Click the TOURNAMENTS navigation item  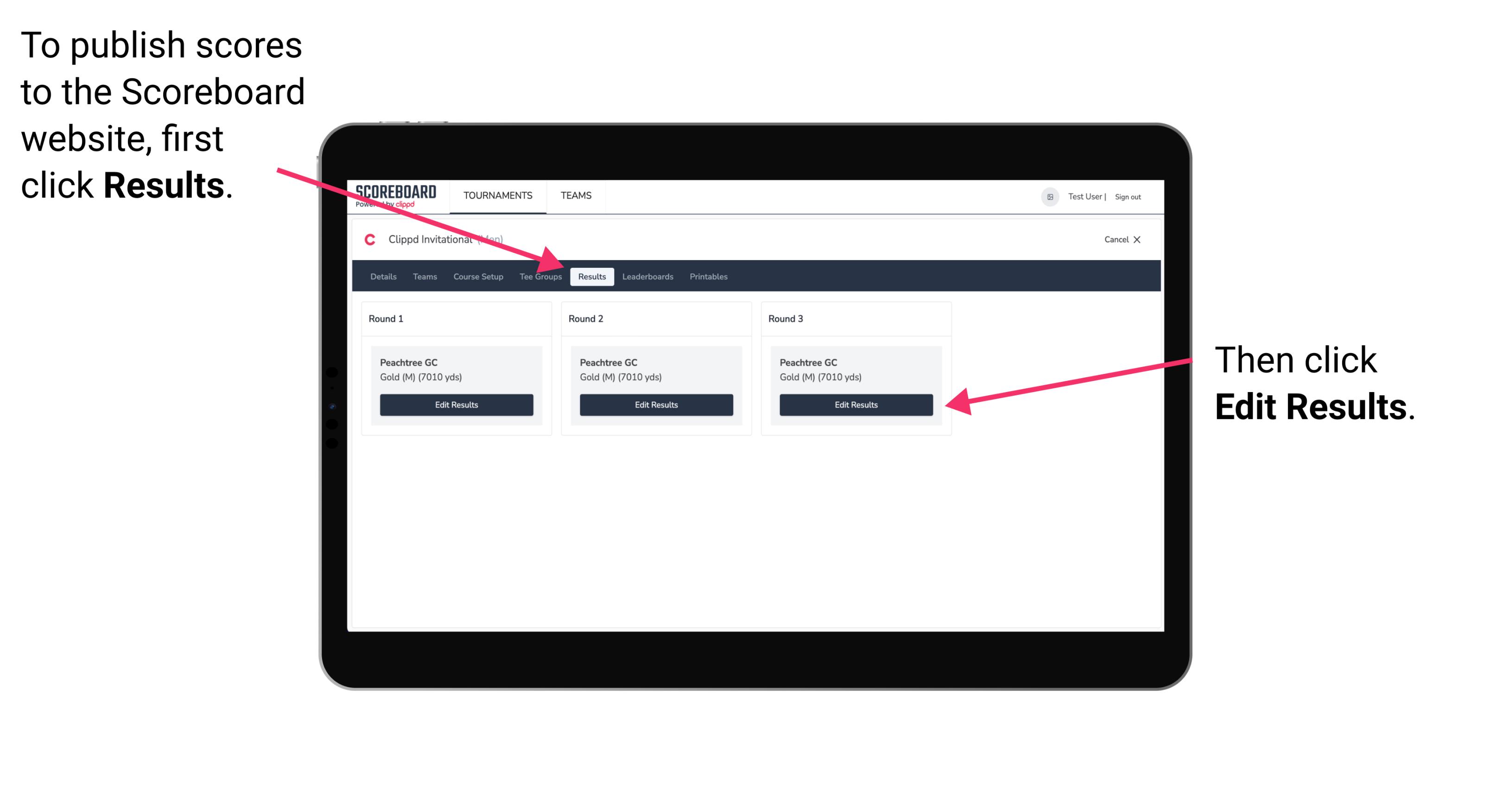495,195
